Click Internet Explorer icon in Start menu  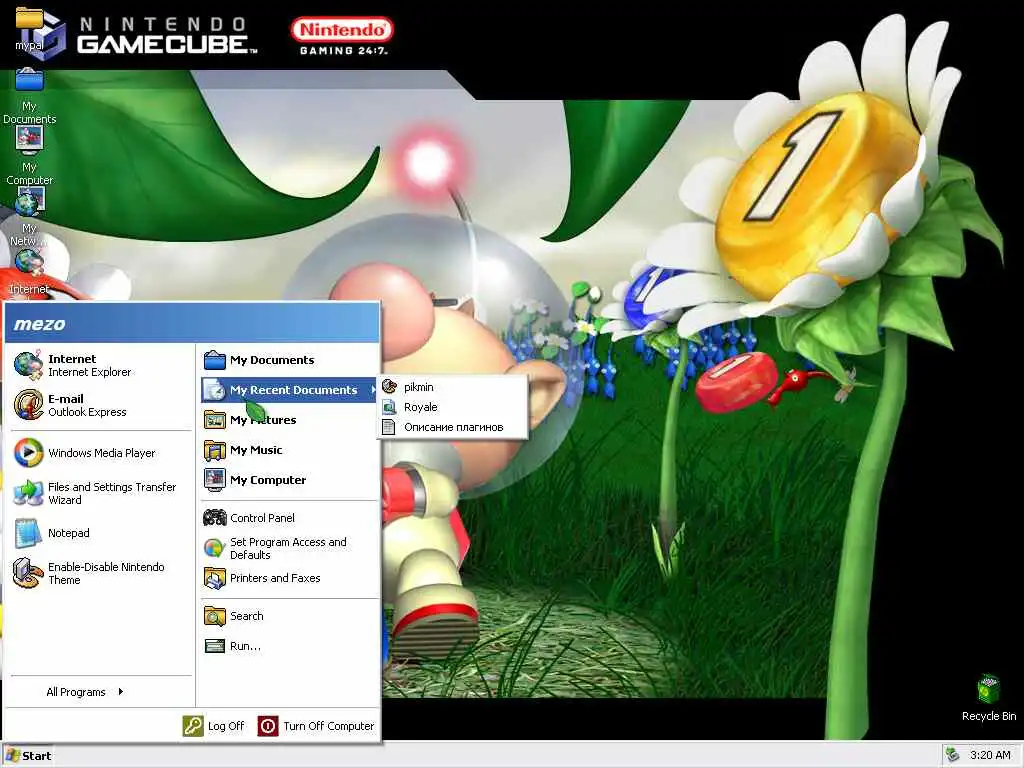click(x=28, y=366)
